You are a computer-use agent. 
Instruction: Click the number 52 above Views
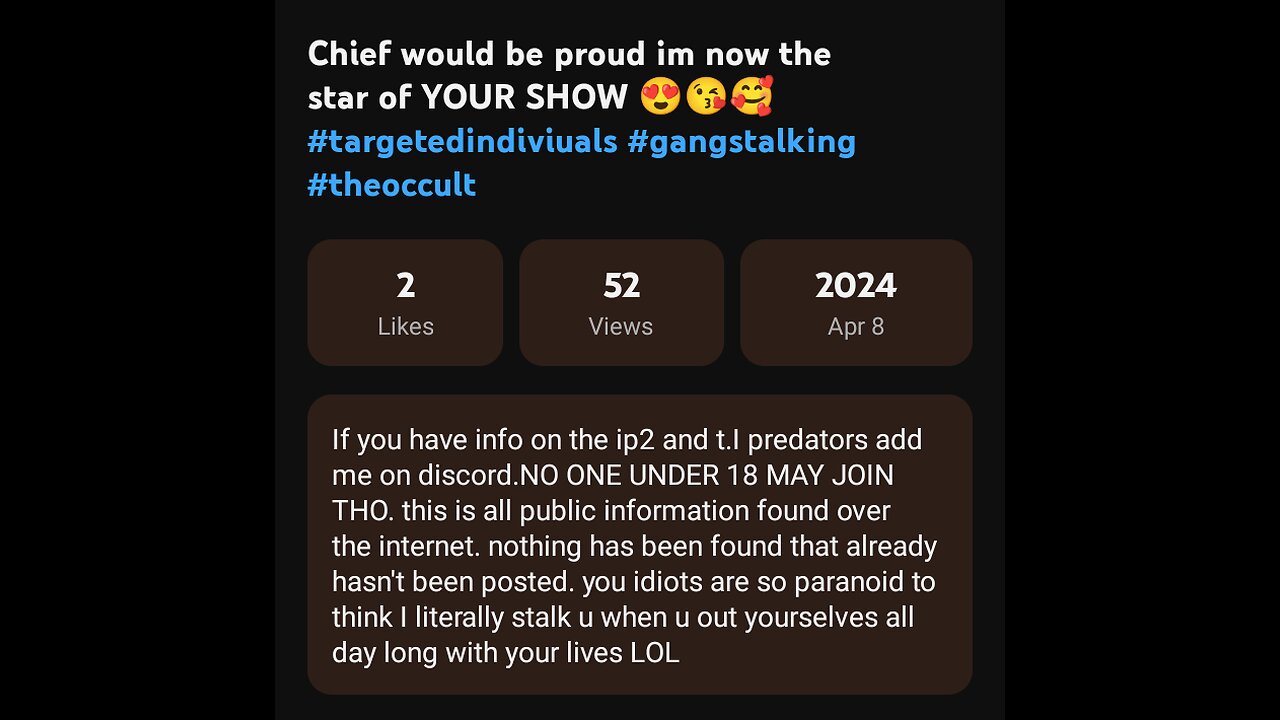tap(621, 286)
